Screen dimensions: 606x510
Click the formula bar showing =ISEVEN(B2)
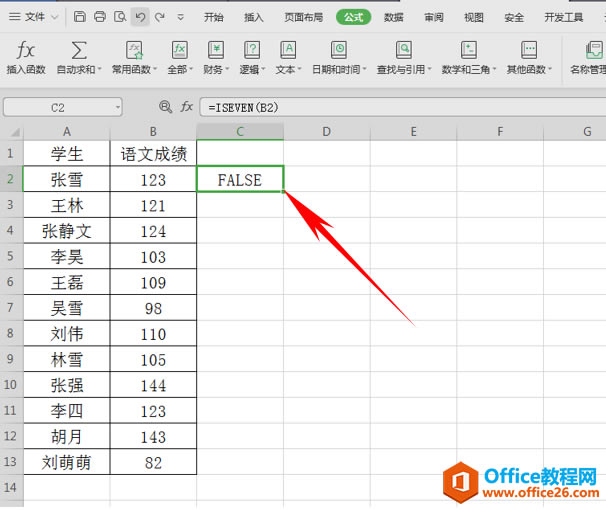[403, 107]
